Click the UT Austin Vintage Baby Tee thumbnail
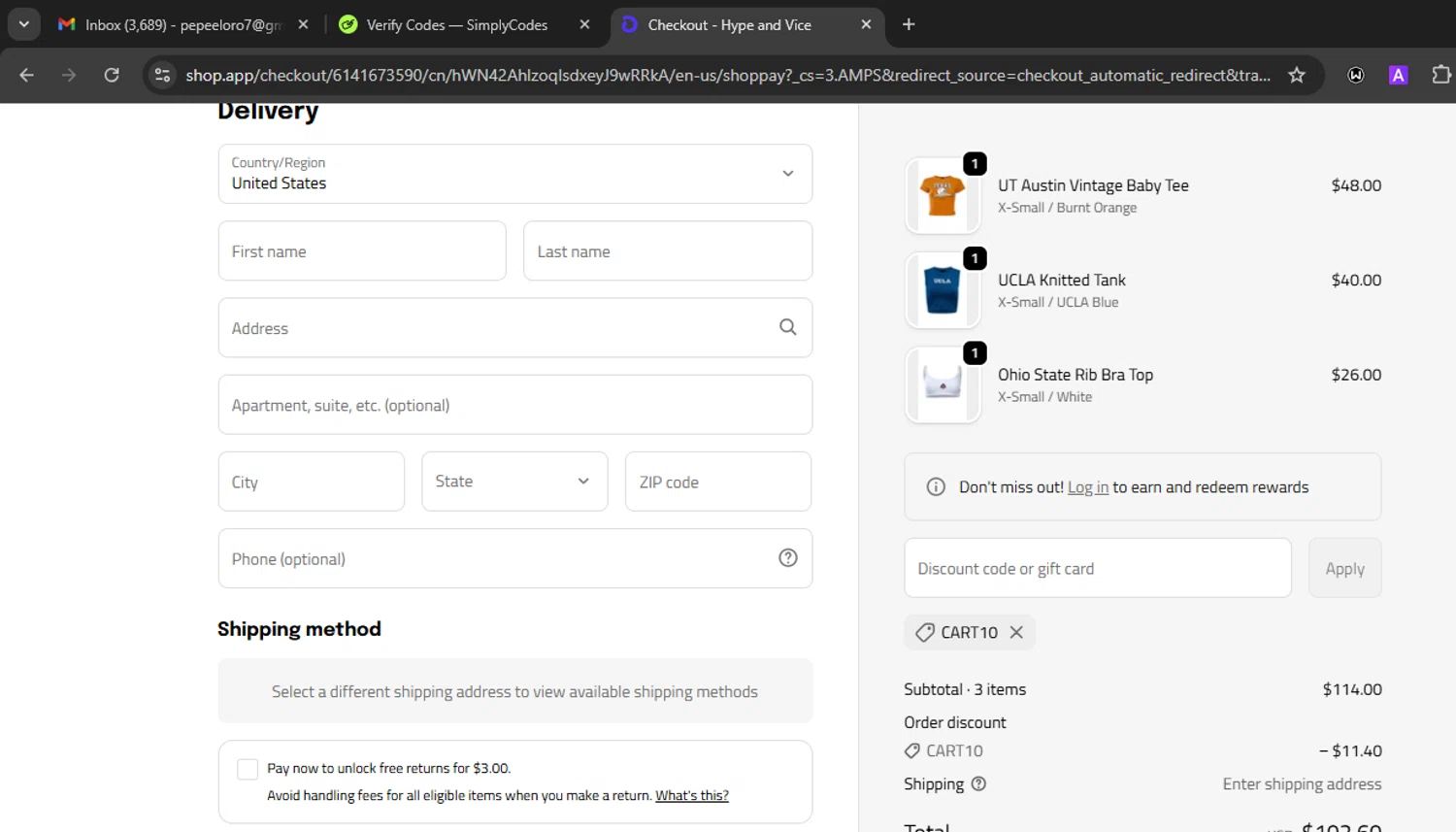The image size is (1456, 832). (x=943, y=195)
